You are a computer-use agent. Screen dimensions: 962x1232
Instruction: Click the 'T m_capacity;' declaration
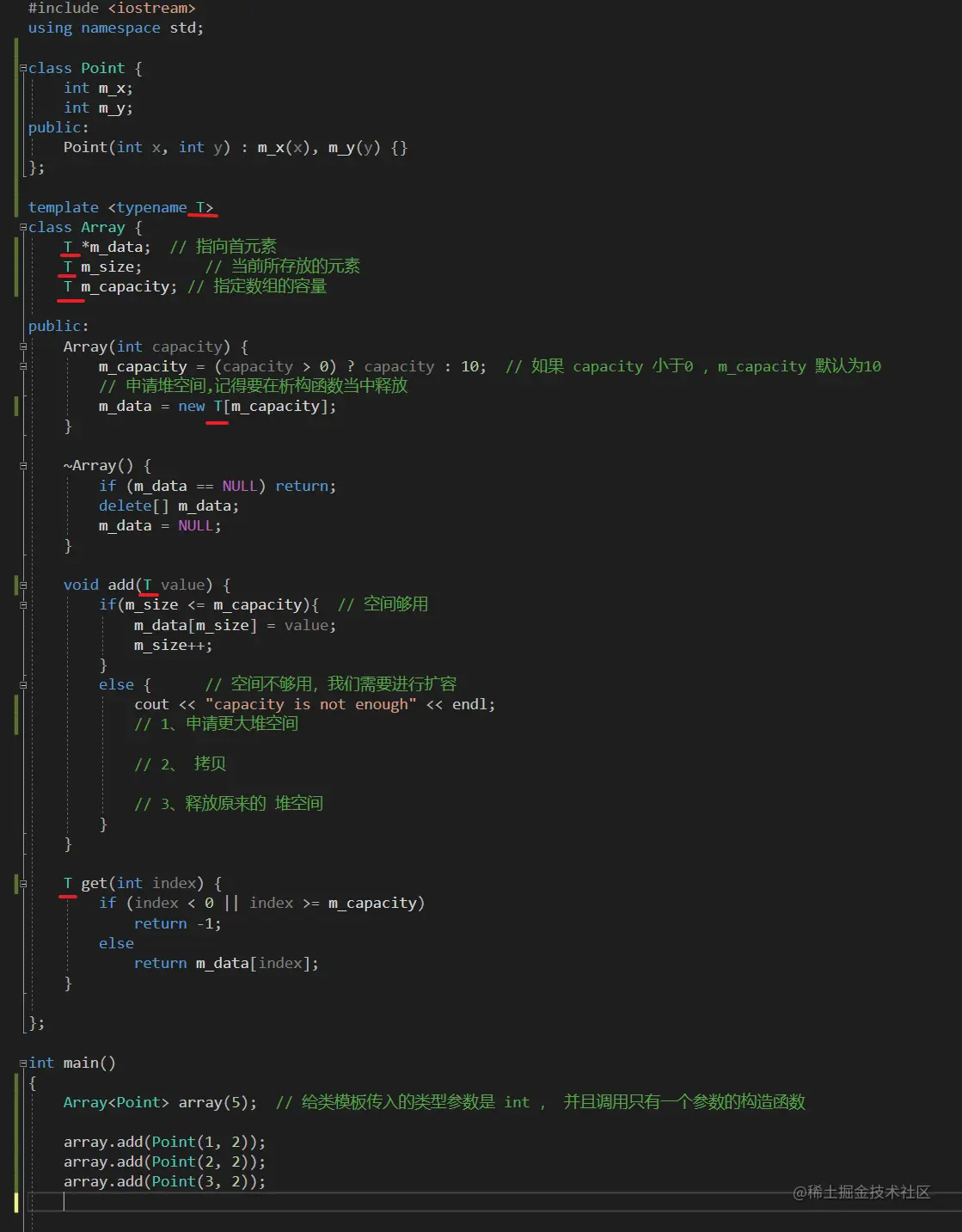(x=120, y=286)
